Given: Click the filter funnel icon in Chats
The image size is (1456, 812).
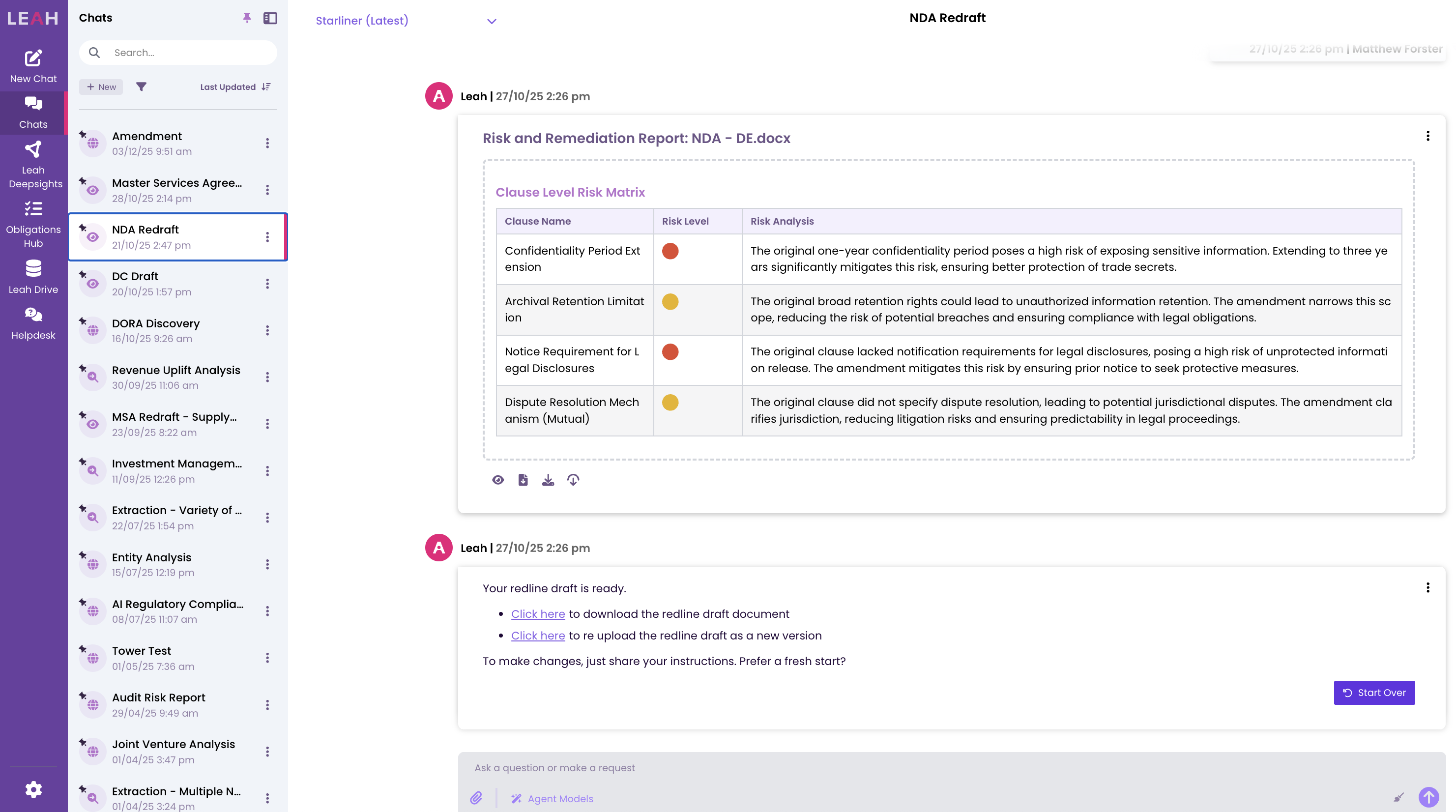Looking at the screenshot, I should tap(141, 87).
